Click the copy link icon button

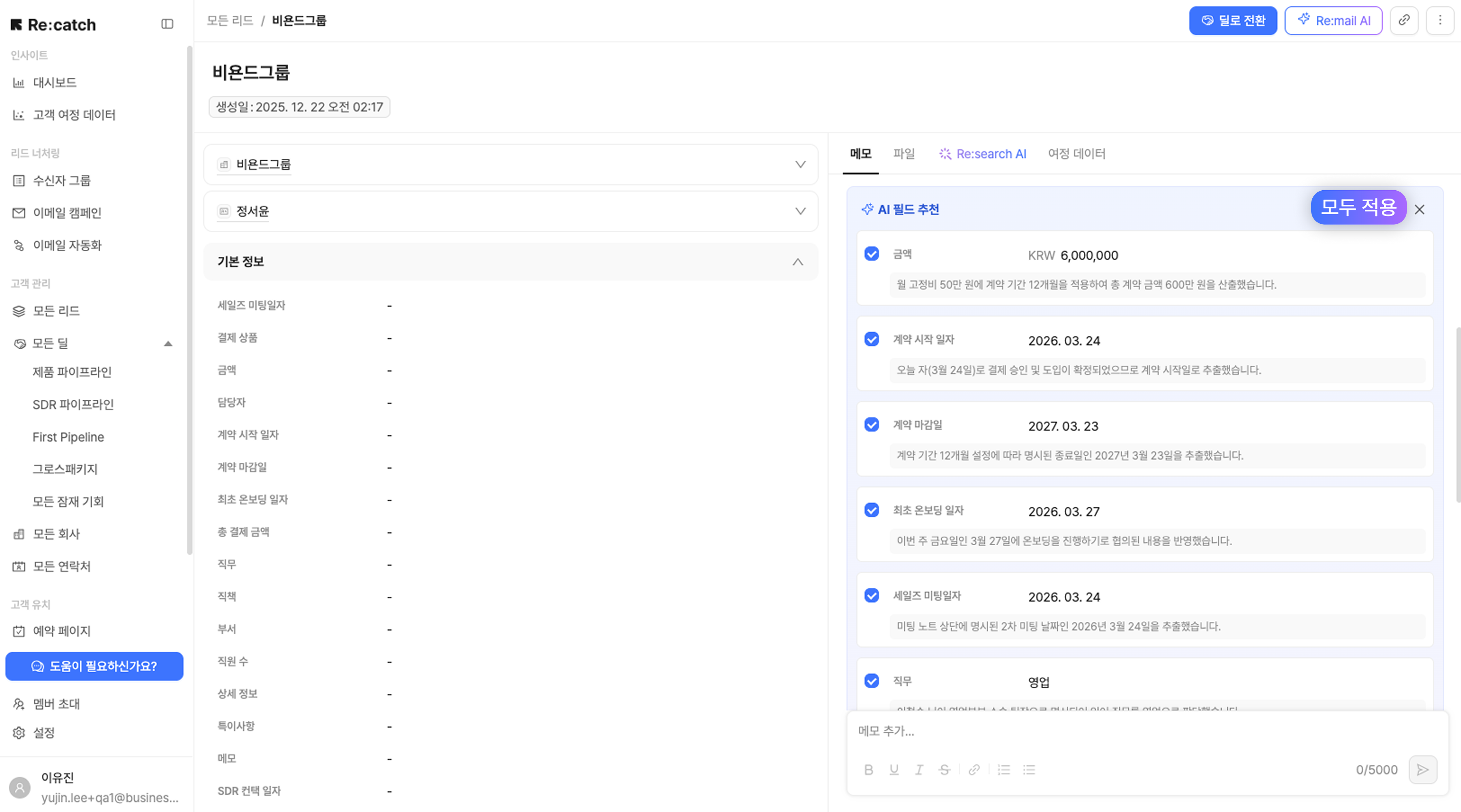tap(1404, 20)
